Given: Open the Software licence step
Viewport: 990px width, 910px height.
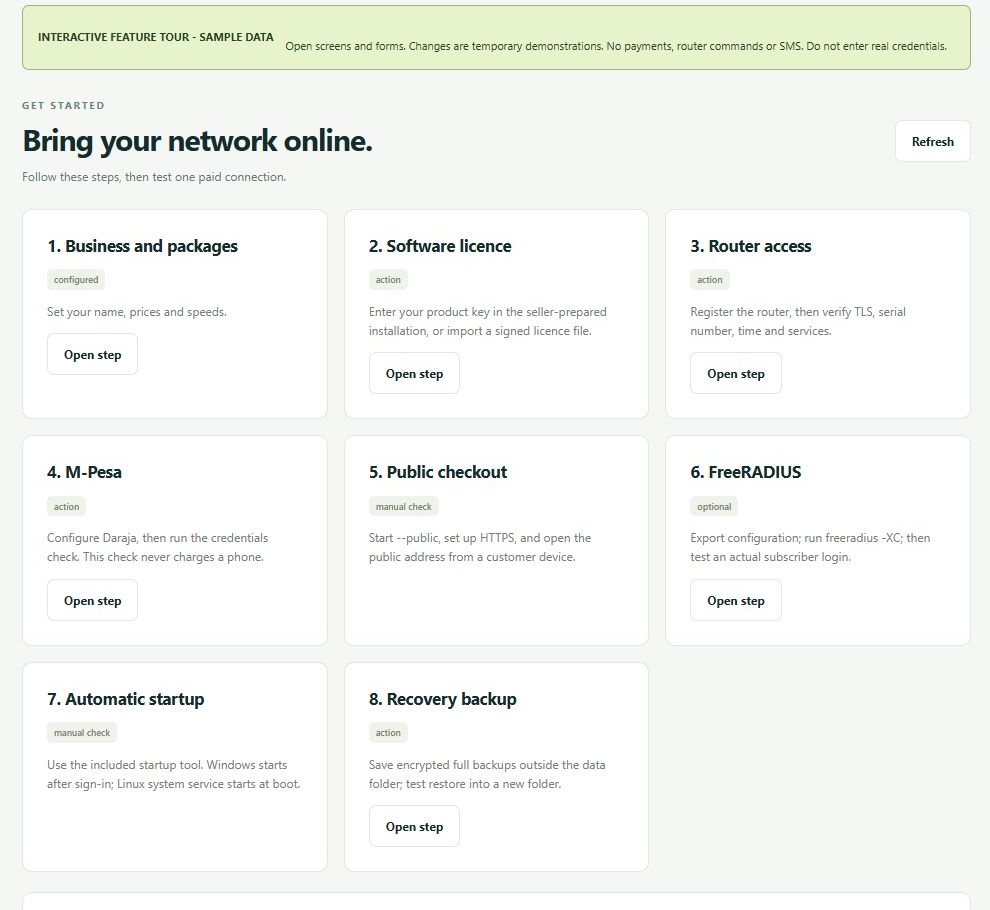Looking at the screenshot, I should (414, 373).
